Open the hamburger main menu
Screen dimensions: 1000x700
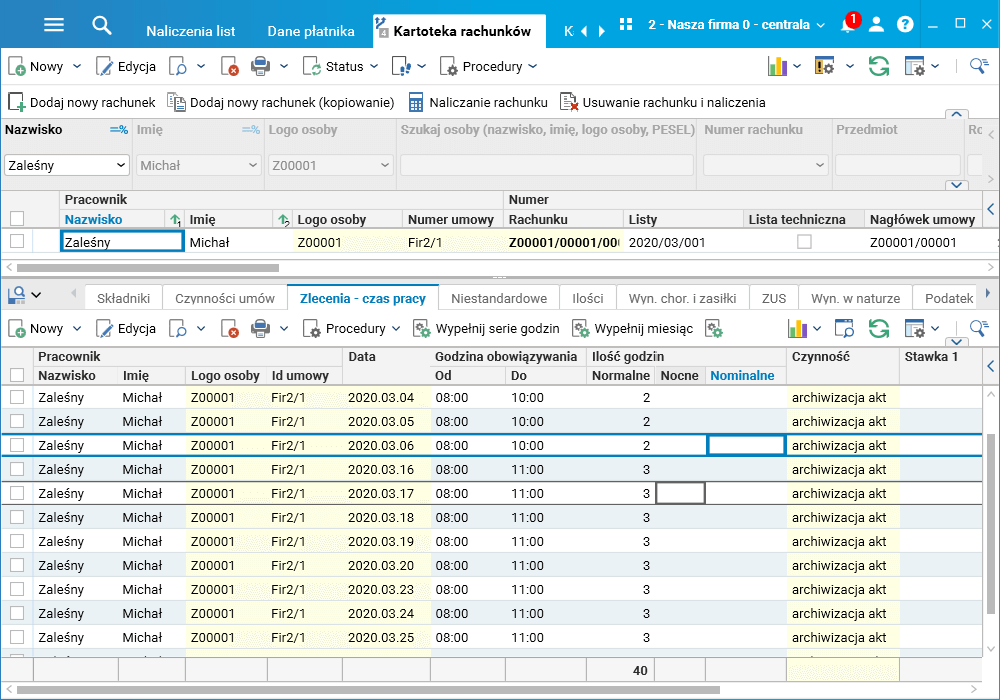[x=54, y=26]
